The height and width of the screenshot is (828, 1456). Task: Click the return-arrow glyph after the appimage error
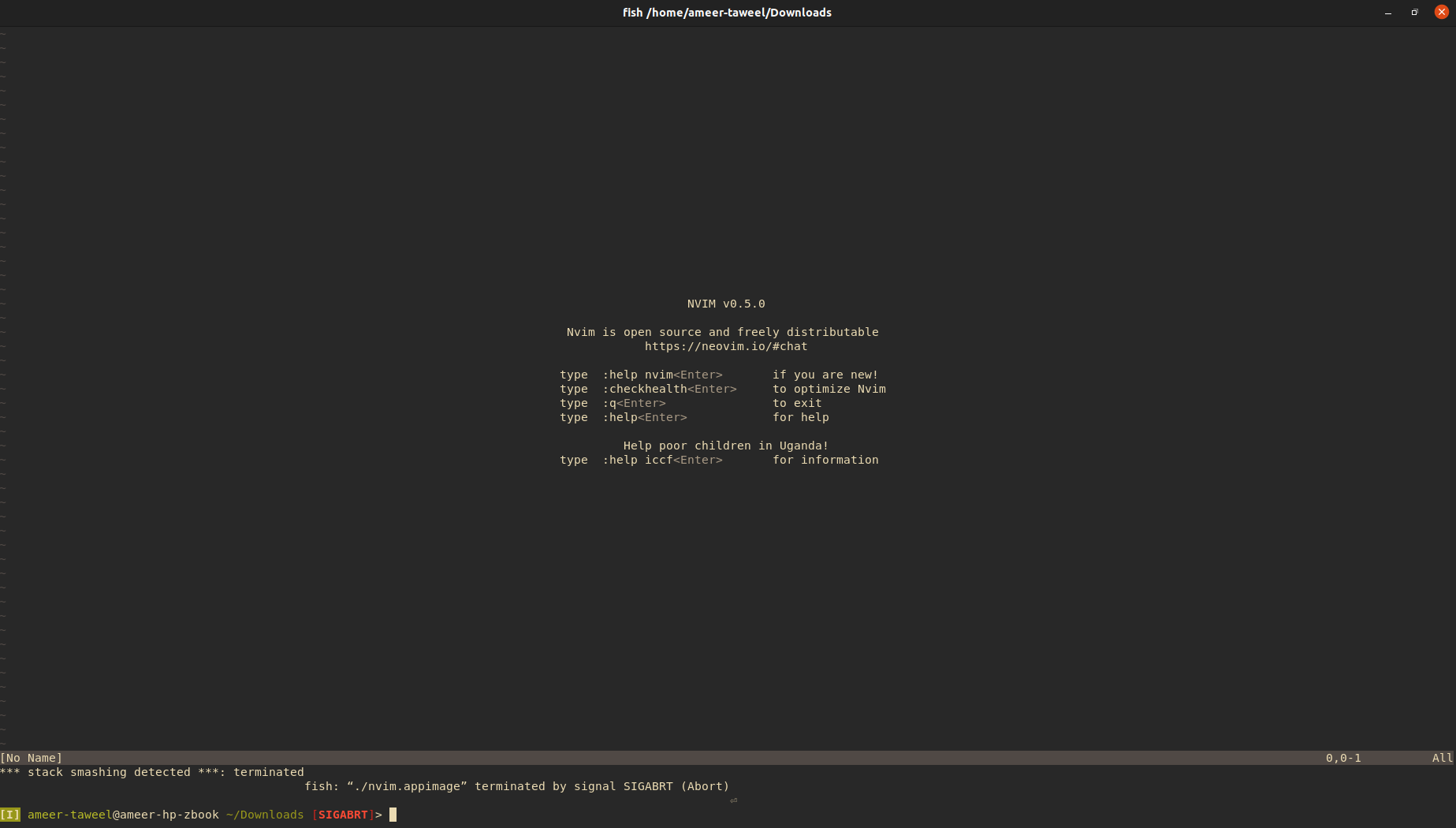coord(733,800)
